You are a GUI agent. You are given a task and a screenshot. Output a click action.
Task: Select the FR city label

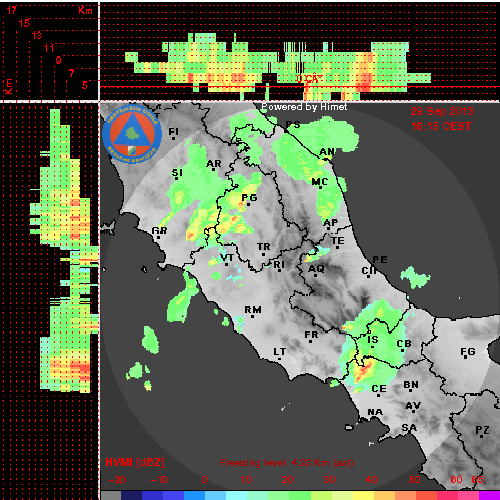coord(311,334)
